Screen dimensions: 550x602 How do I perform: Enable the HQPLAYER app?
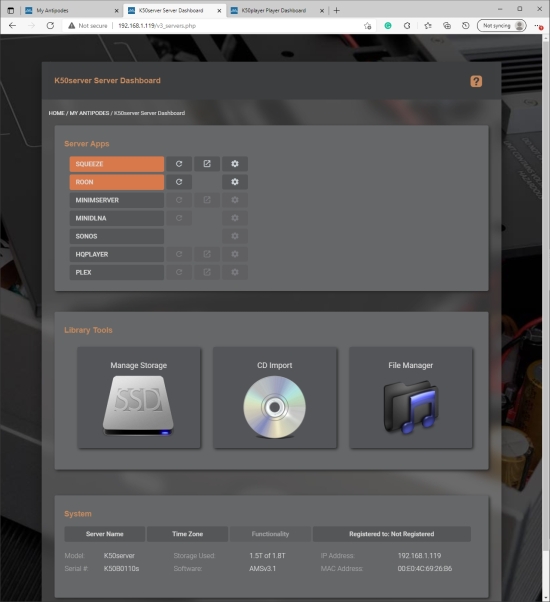[117, 254]
